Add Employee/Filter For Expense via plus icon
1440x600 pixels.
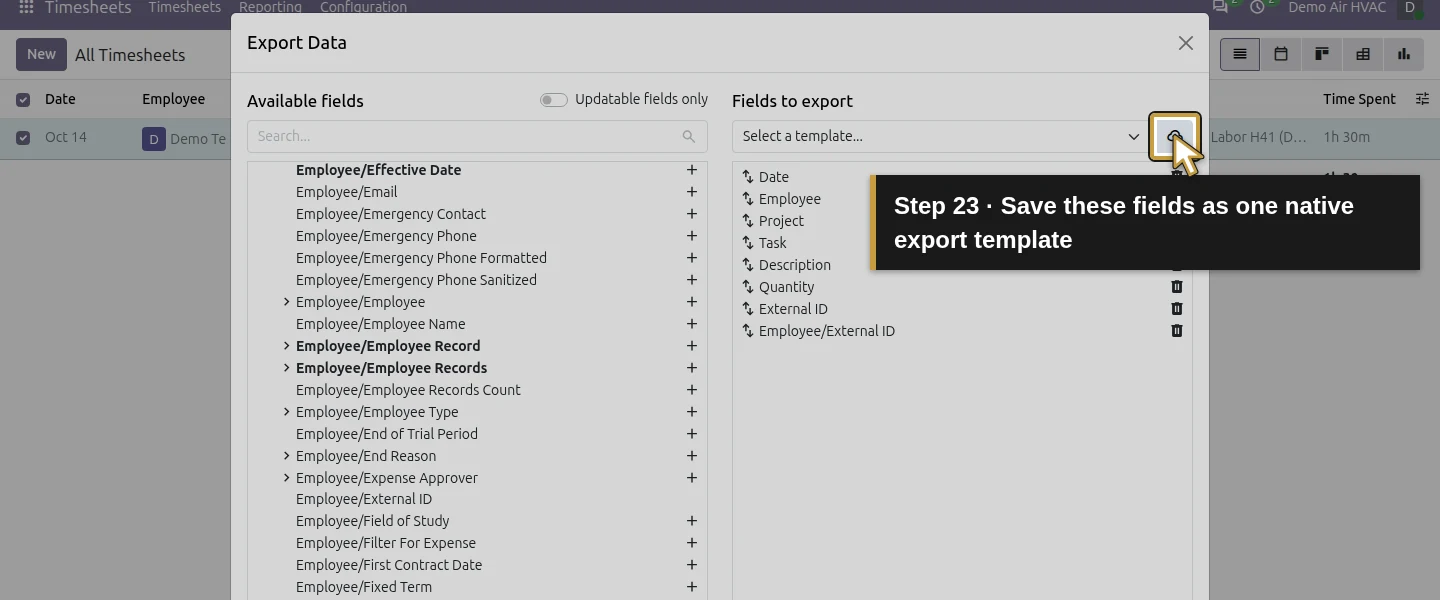pos(691,543)
